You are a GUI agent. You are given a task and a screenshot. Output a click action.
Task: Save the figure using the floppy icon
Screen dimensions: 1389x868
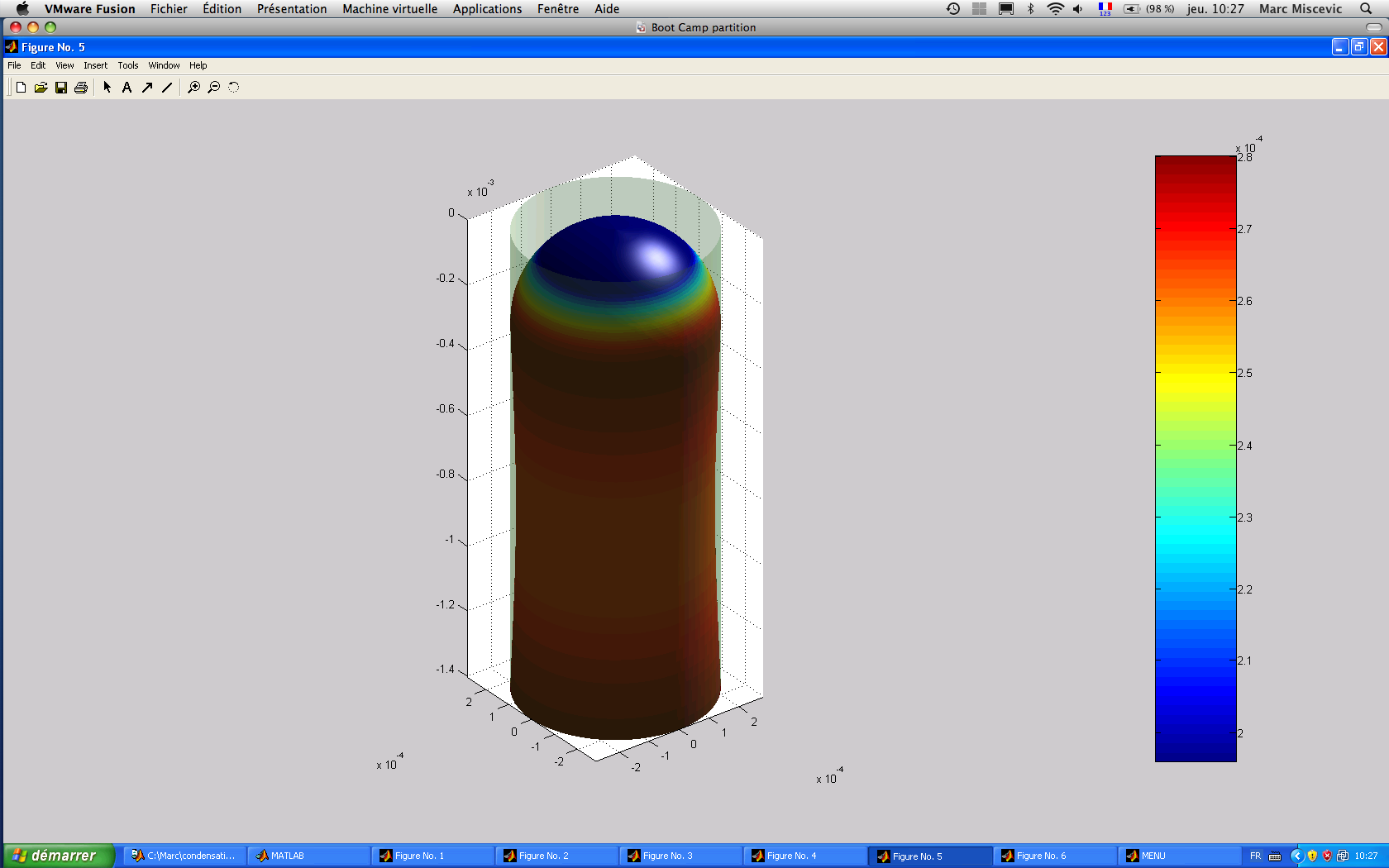click(61, 88)
